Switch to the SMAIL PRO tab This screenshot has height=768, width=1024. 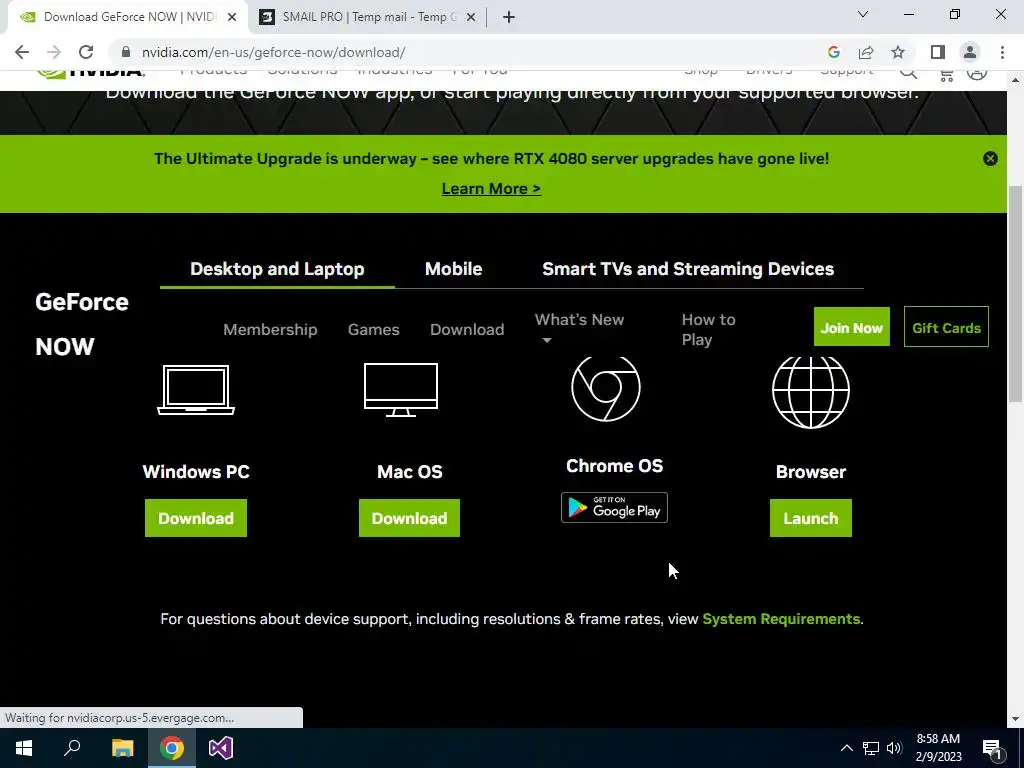(x=368, y=17)
